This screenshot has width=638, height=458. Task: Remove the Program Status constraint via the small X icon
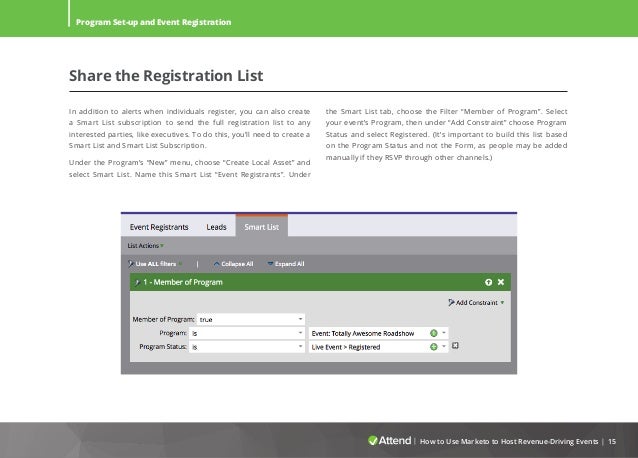point(455,346)
